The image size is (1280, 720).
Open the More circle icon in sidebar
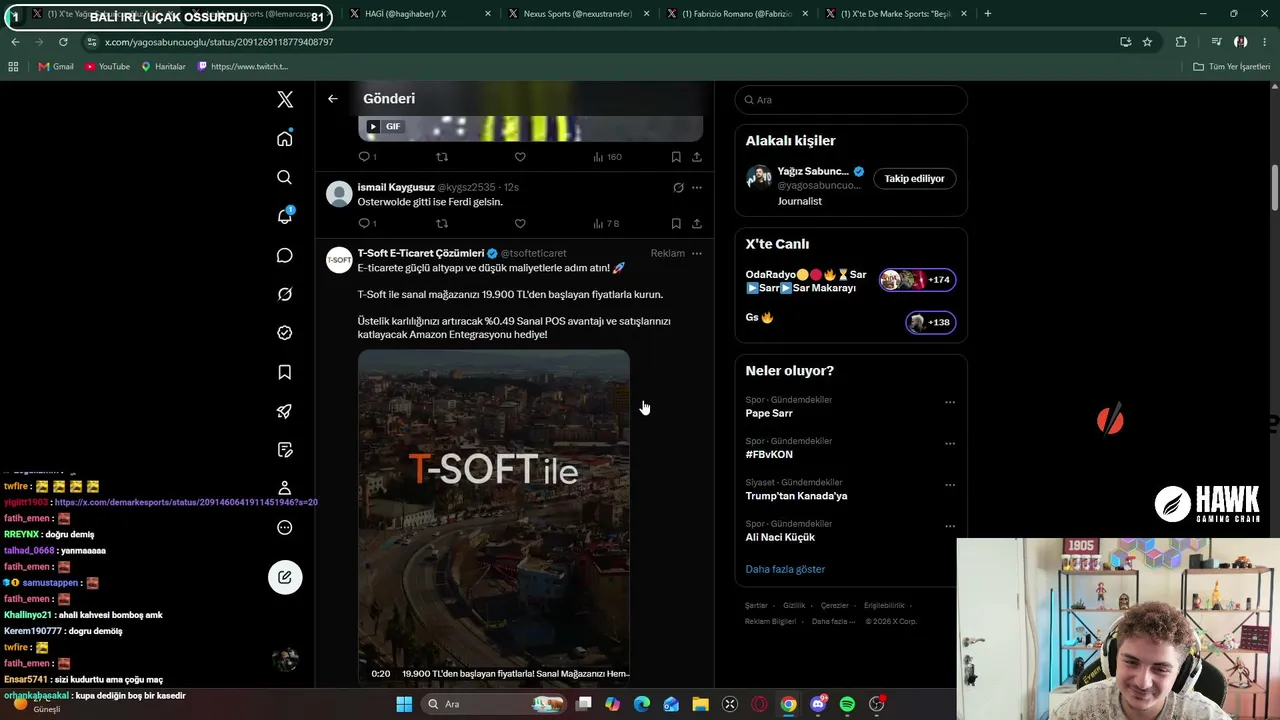coord(285,528)
